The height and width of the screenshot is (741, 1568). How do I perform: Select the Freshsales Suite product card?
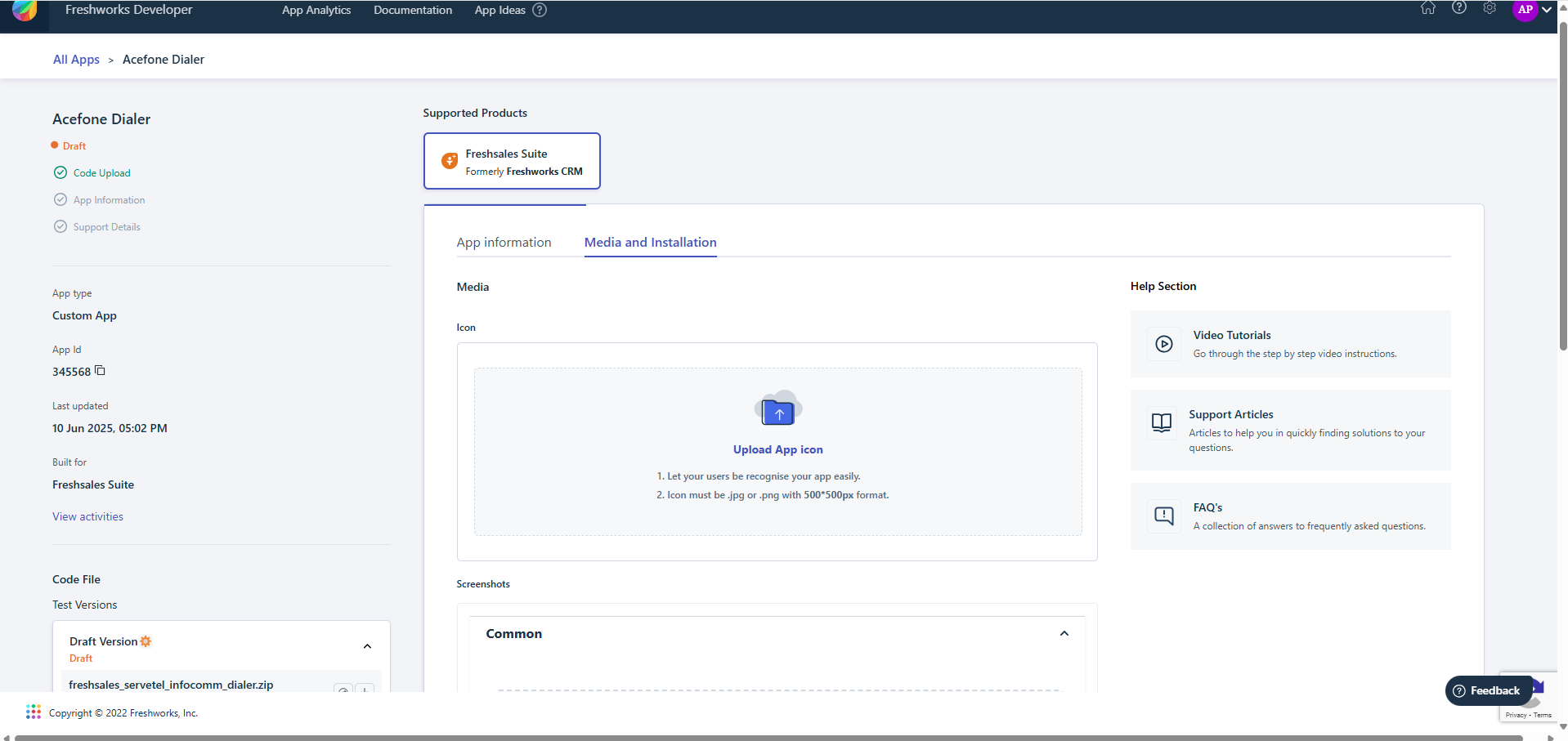pyautogui.click(x=512, y=161)
